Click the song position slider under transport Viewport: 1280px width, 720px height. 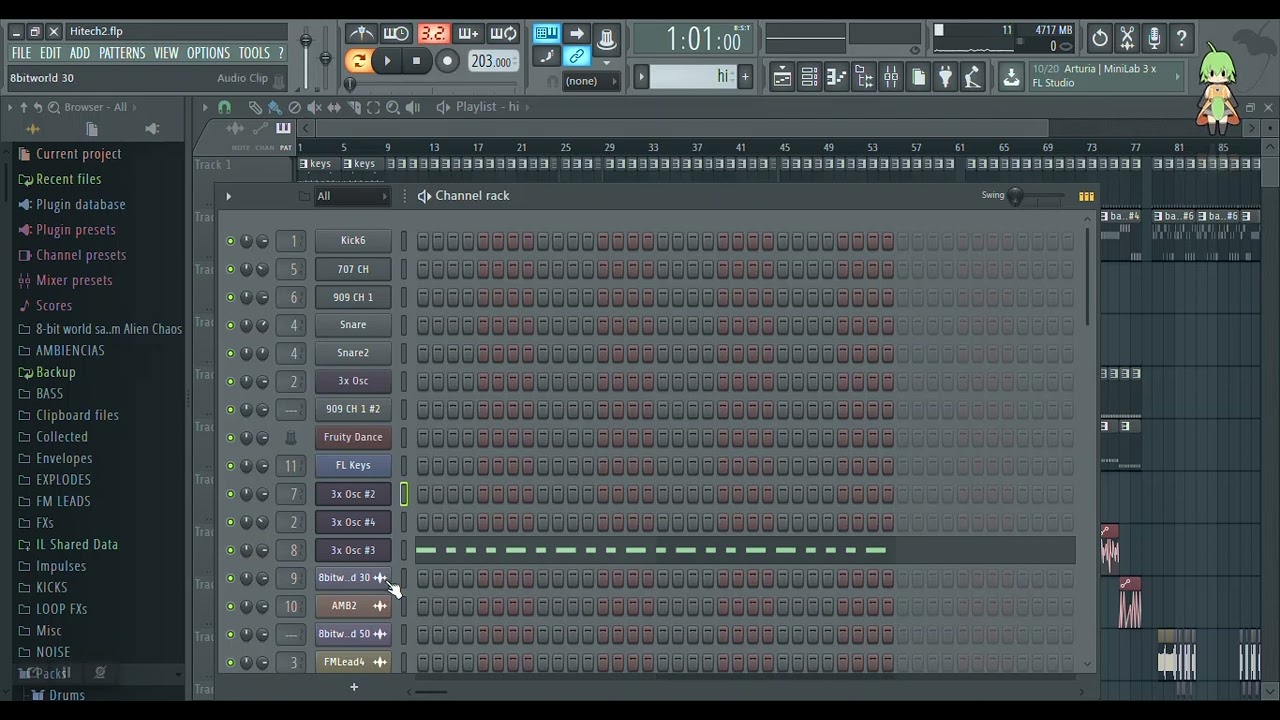[x=432, y=85]
